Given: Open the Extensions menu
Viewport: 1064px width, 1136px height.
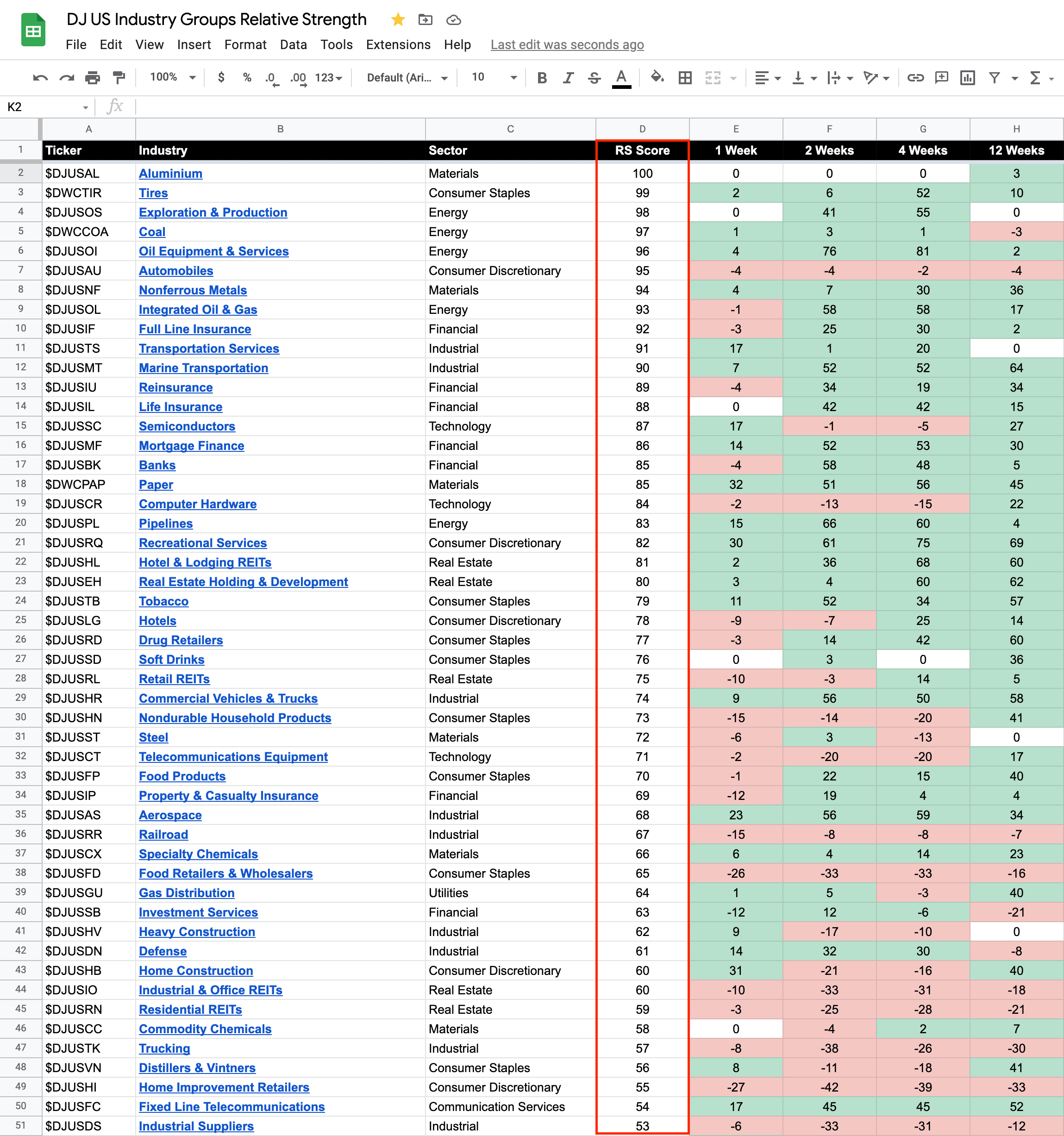Looking at the screenshot, I should click(398, 44).
